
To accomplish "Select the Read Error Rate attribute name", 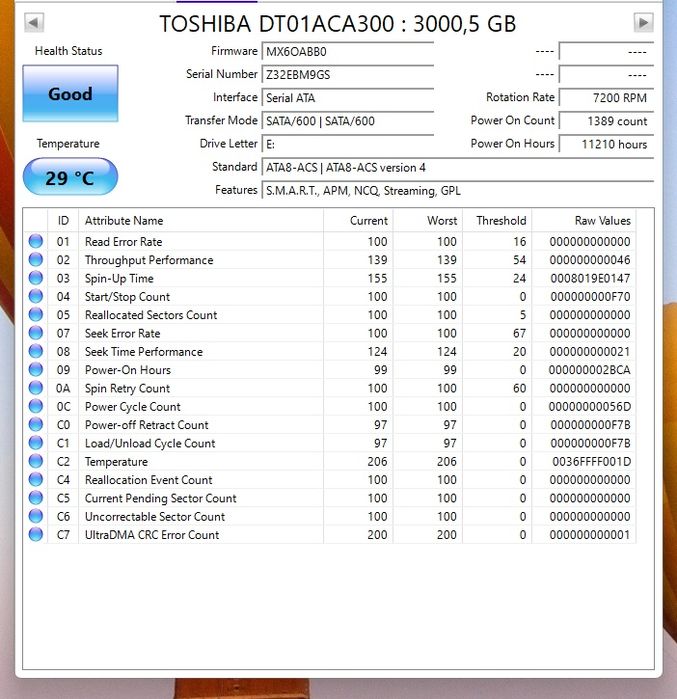I will 123,242.
